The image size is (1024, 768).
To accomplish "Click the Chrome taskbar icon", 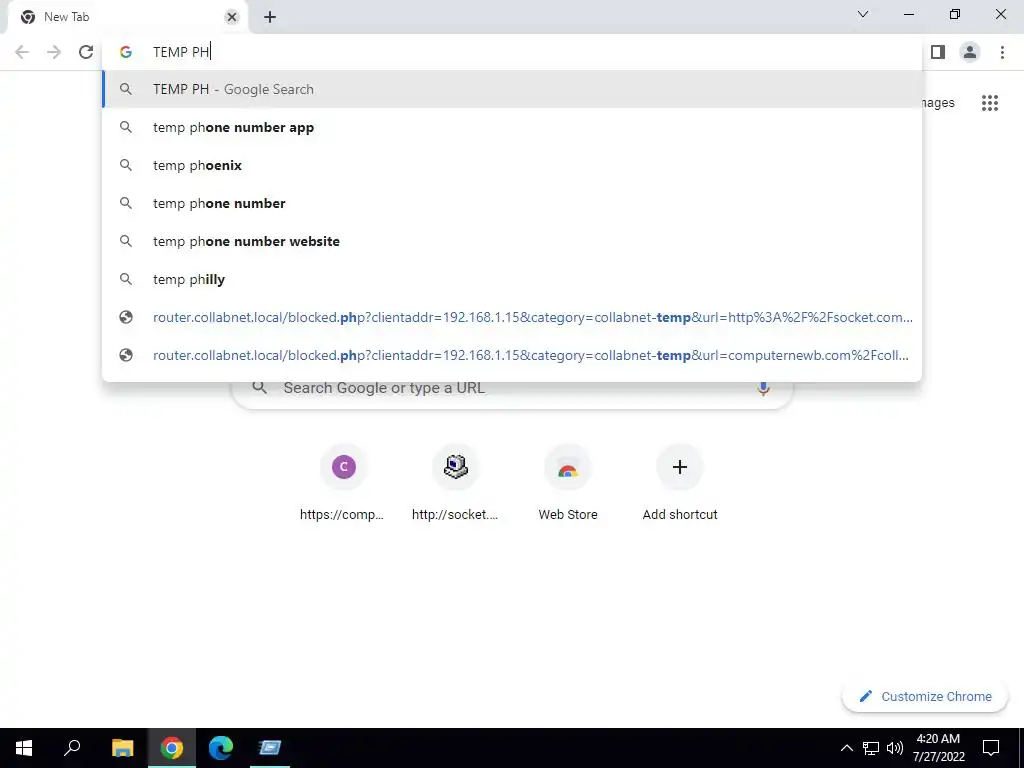I will click(172, 748).
